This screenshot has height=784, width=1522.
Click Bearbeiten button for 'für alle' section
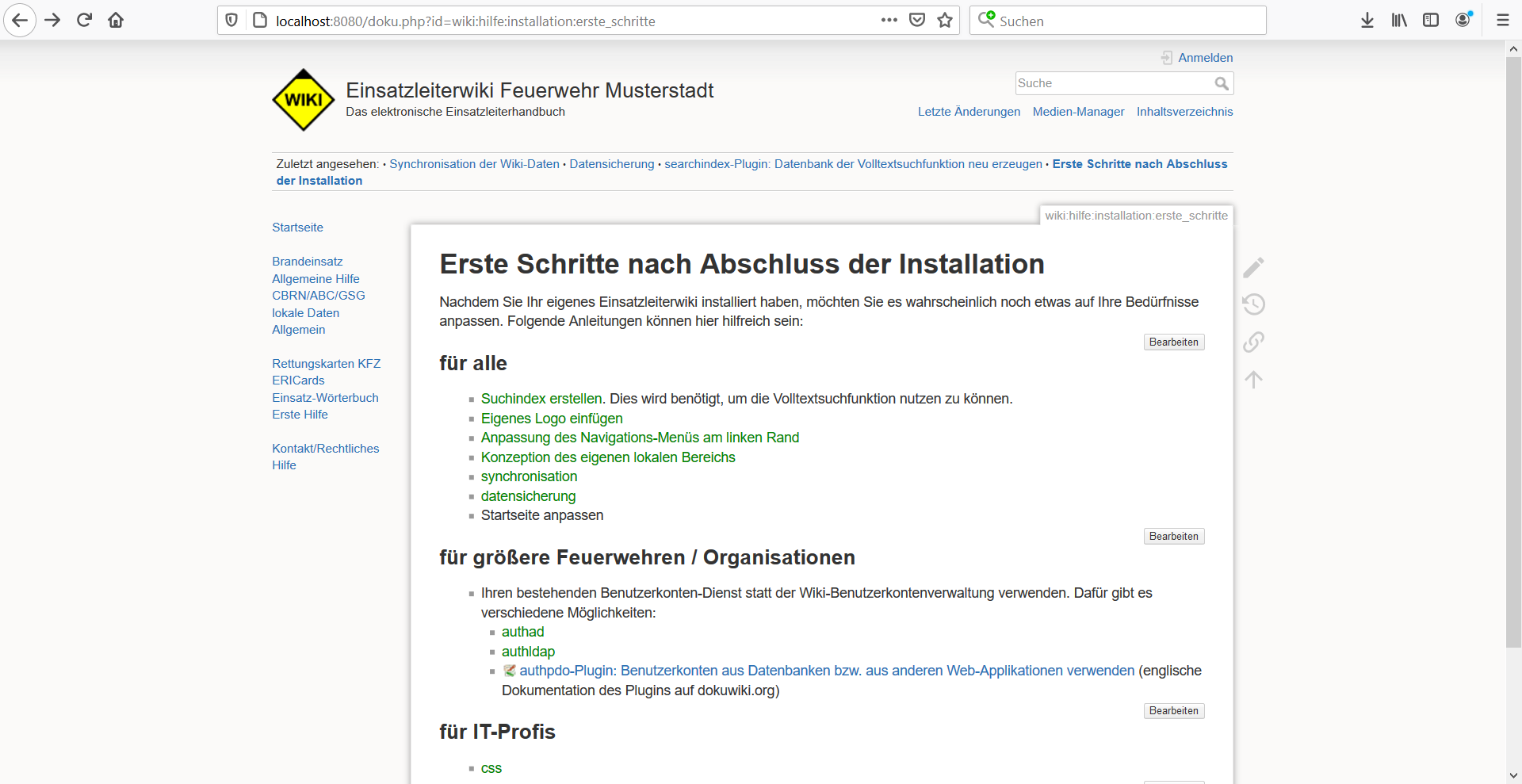click(1173, 342)
